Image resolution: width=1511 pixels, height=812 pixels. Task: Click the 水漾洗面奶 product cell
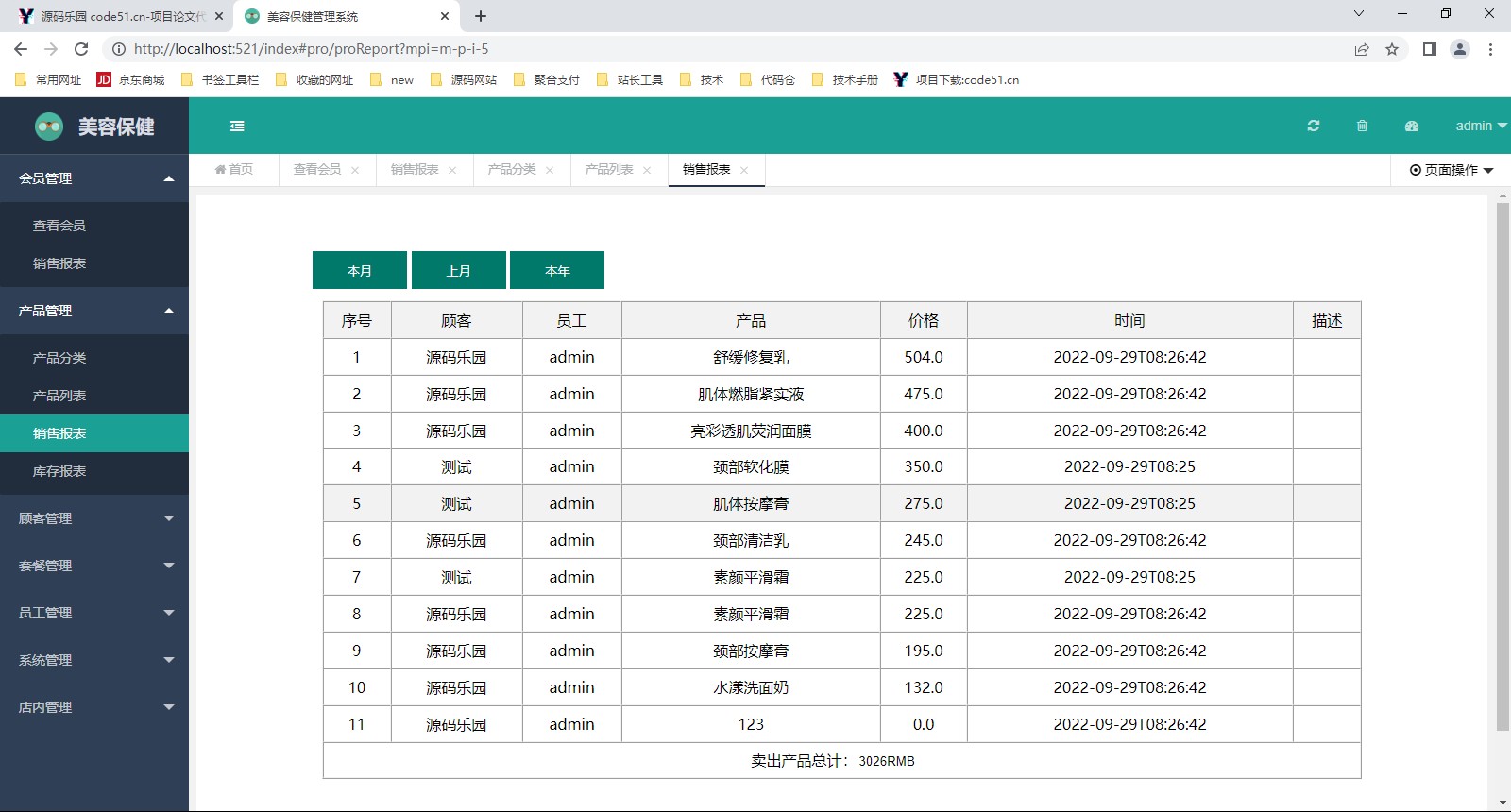coord(751,687)
